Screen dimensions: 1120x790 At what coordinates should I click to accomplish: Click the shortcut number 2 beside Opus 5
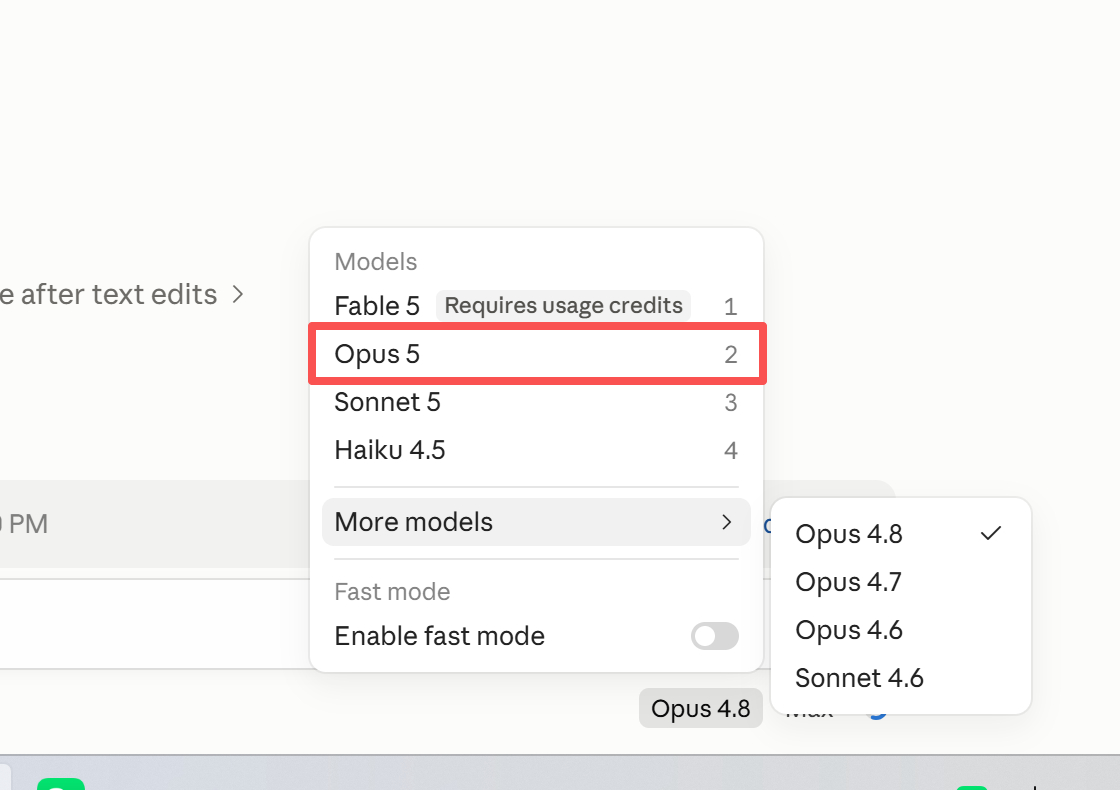point(730,354)
